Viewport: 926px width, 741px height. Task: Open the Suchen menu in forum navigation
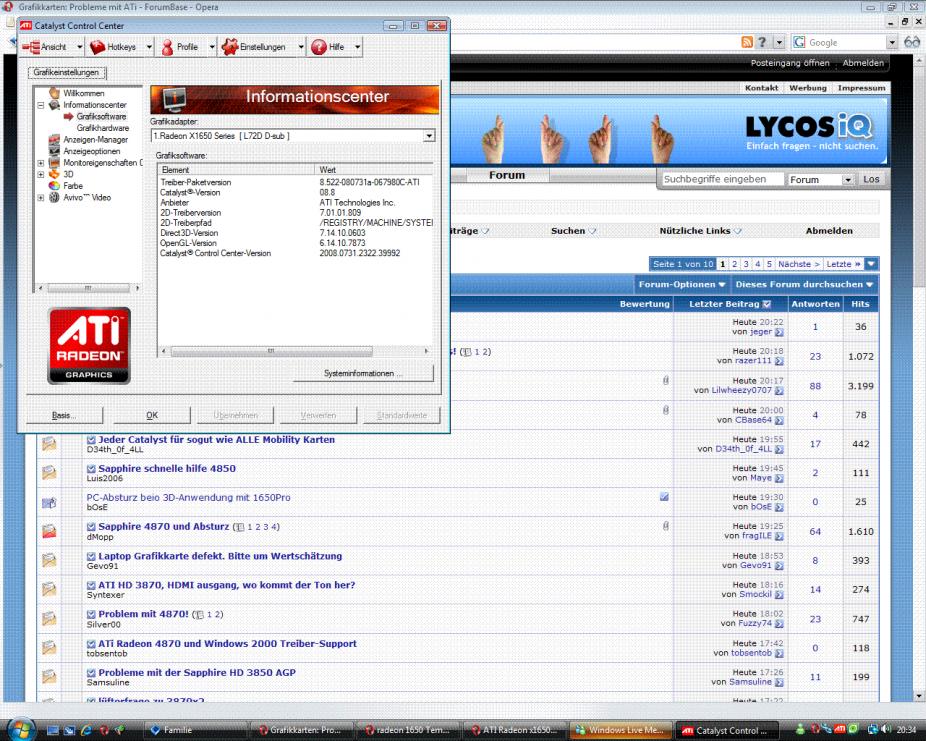573,231
